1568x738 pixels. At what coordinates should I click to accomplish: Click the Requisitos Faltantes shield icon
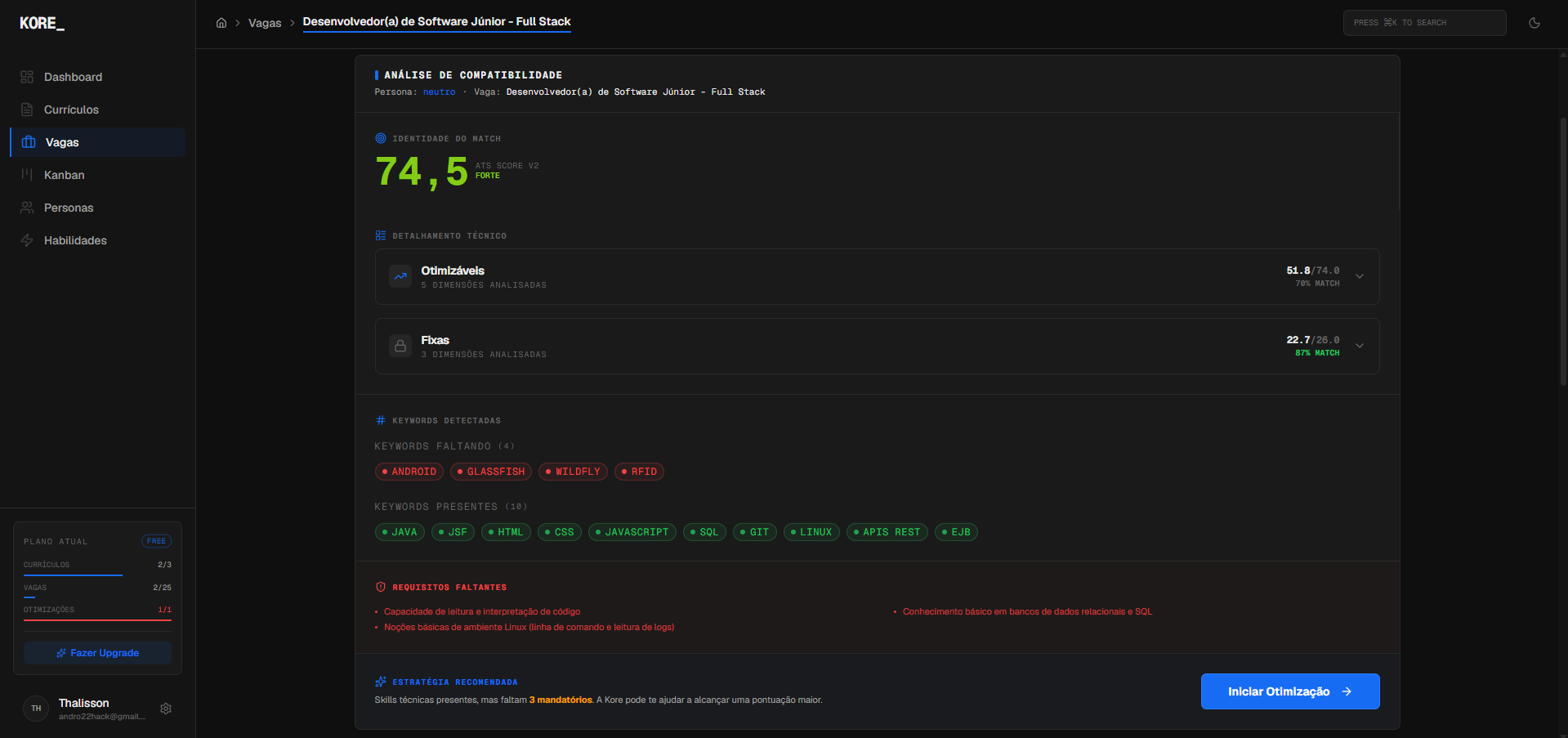[381, 587]
